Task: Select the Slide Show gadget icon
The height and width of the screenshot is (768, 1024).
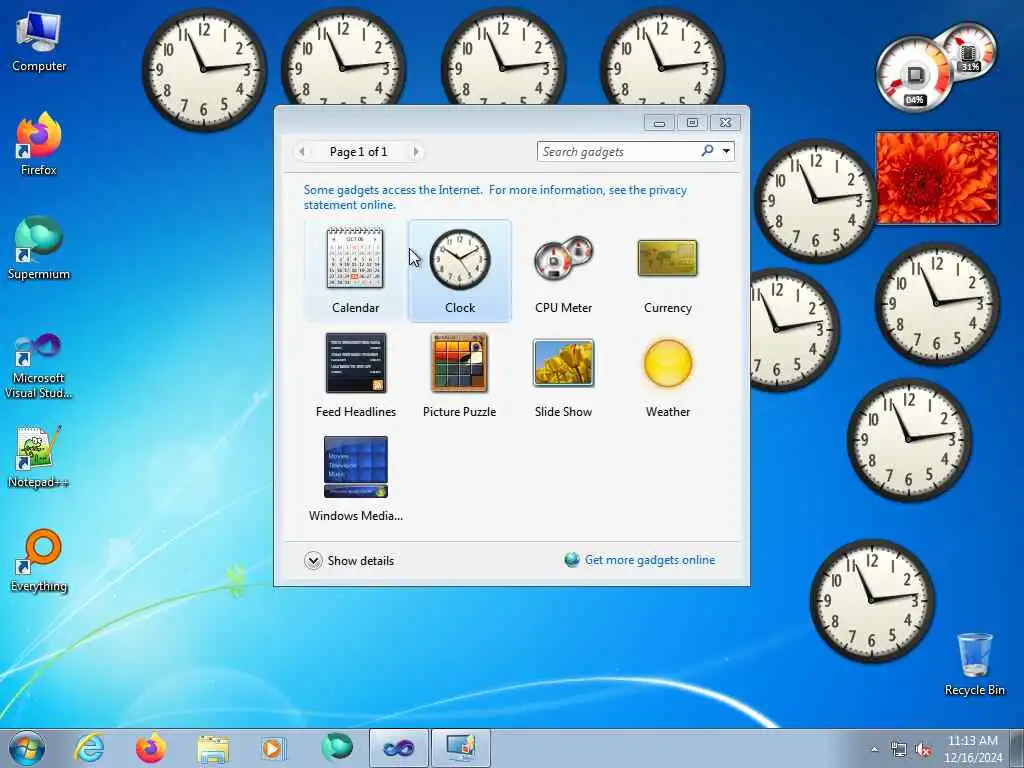Action: 564,362
